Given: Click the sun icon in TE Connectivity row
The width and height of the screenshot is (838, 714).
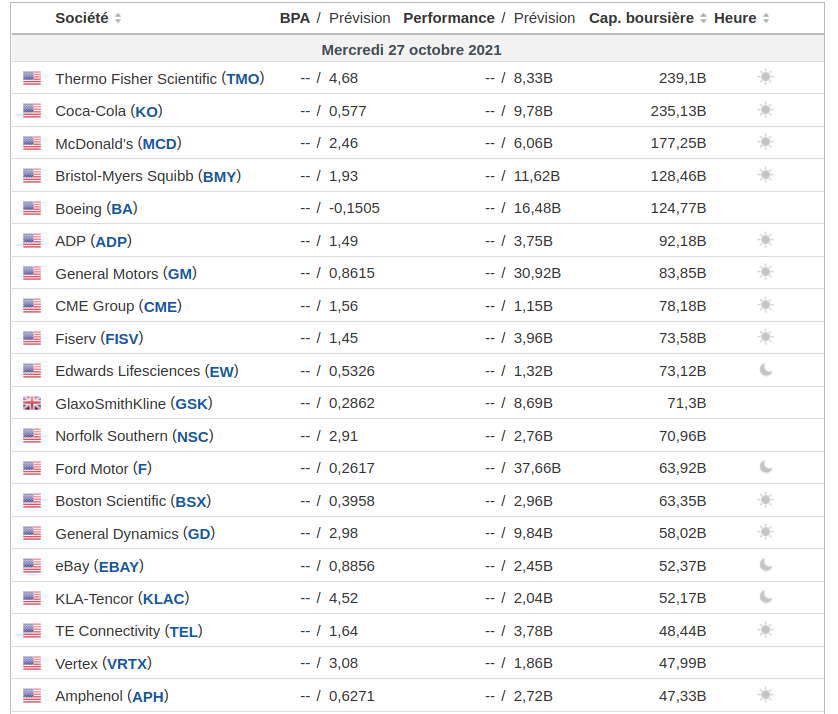Looking at the screenshot, I should tap(765, 630).
